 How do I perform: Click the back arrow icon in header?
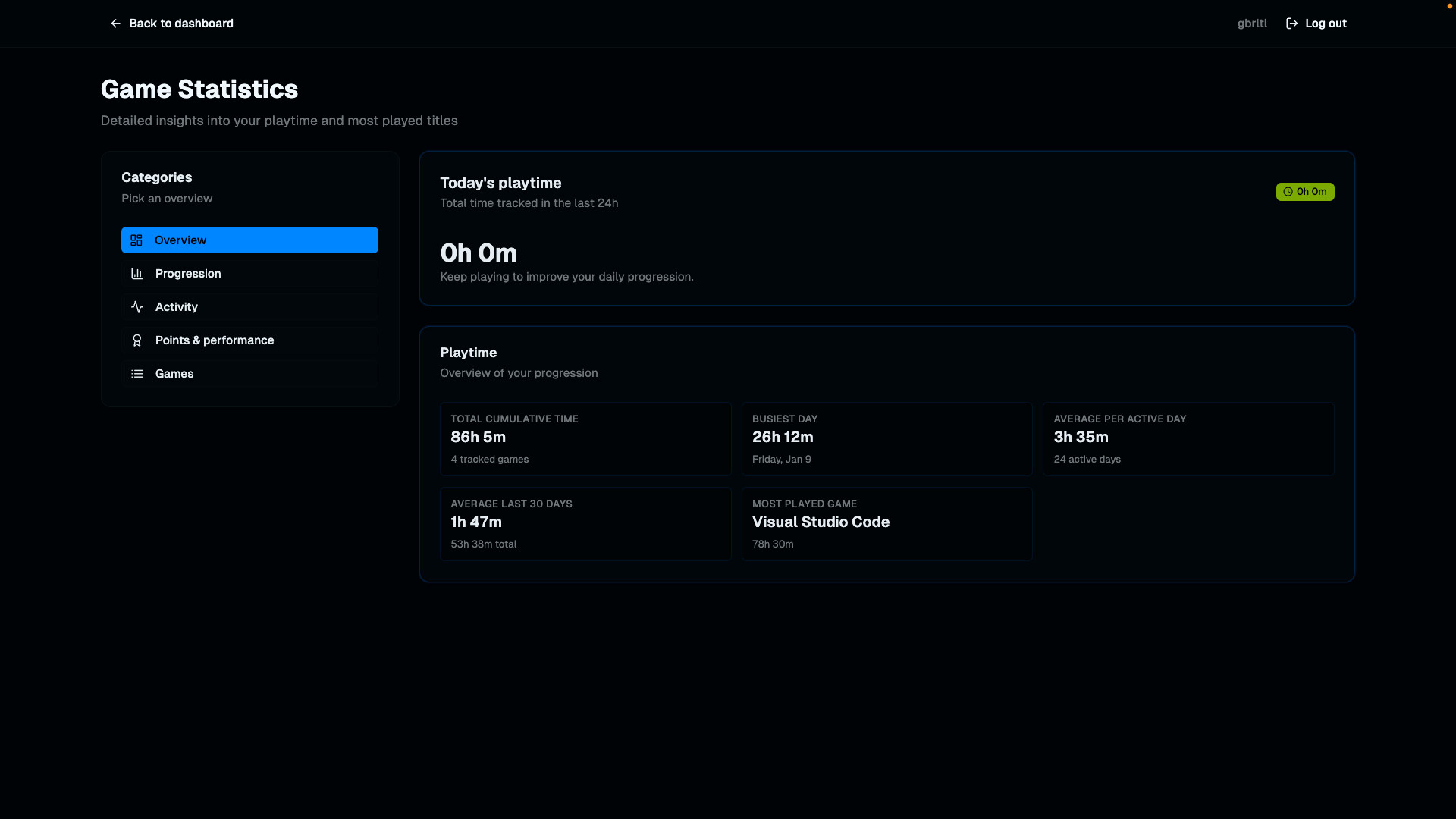pos(115,24)
